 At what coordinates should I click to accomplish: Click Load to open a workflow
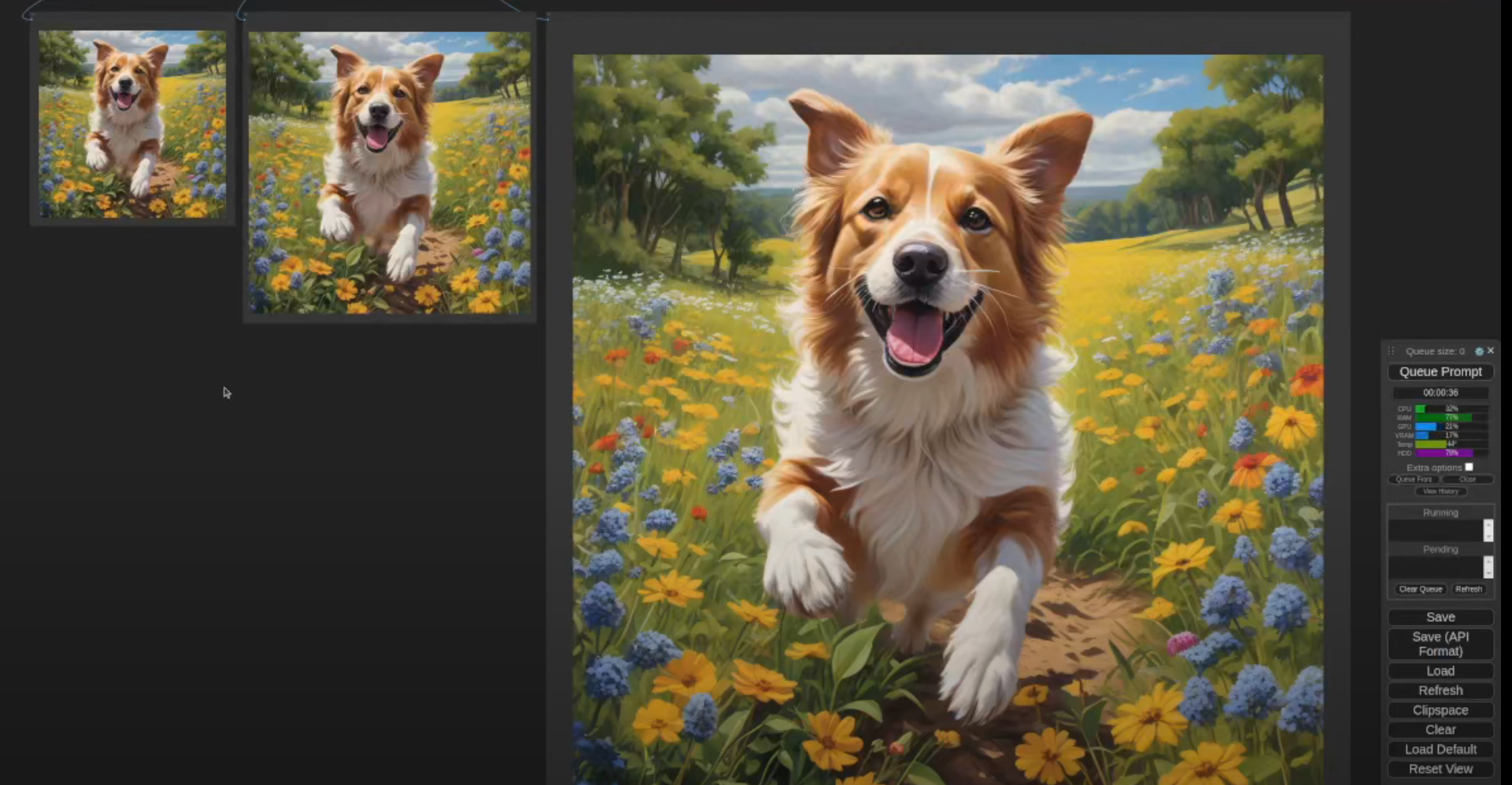[x=1440, y=671]
